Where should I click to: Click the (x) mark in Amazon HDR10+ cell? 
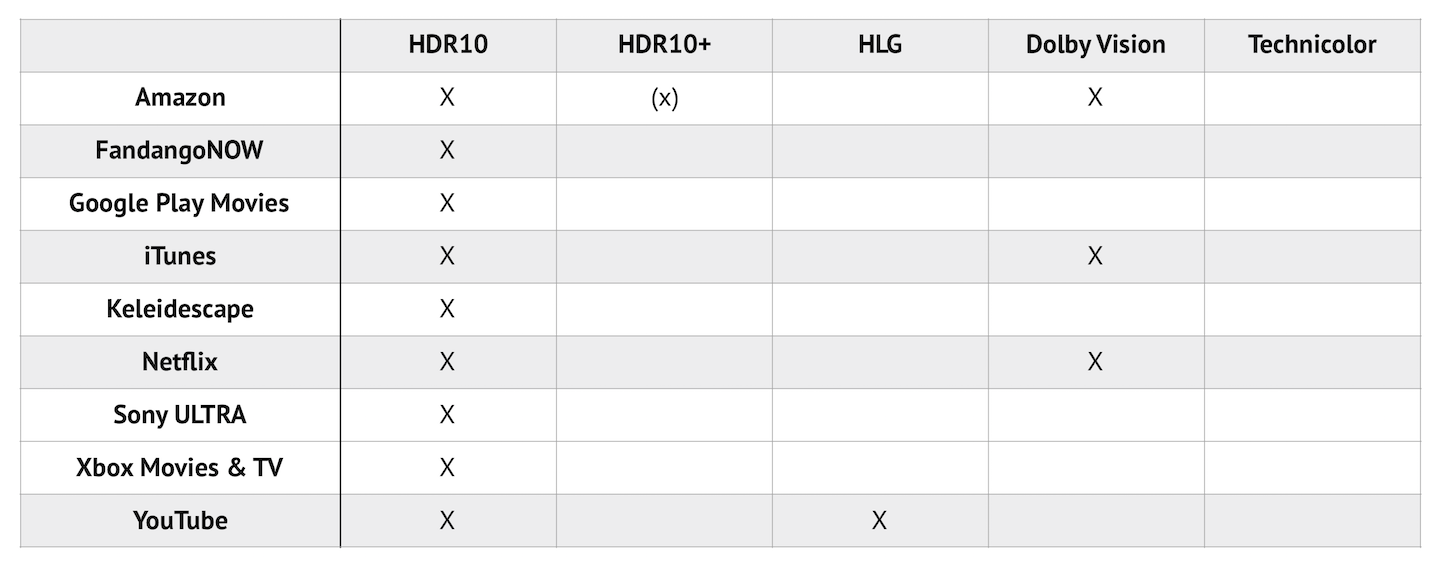coord(664,98)
